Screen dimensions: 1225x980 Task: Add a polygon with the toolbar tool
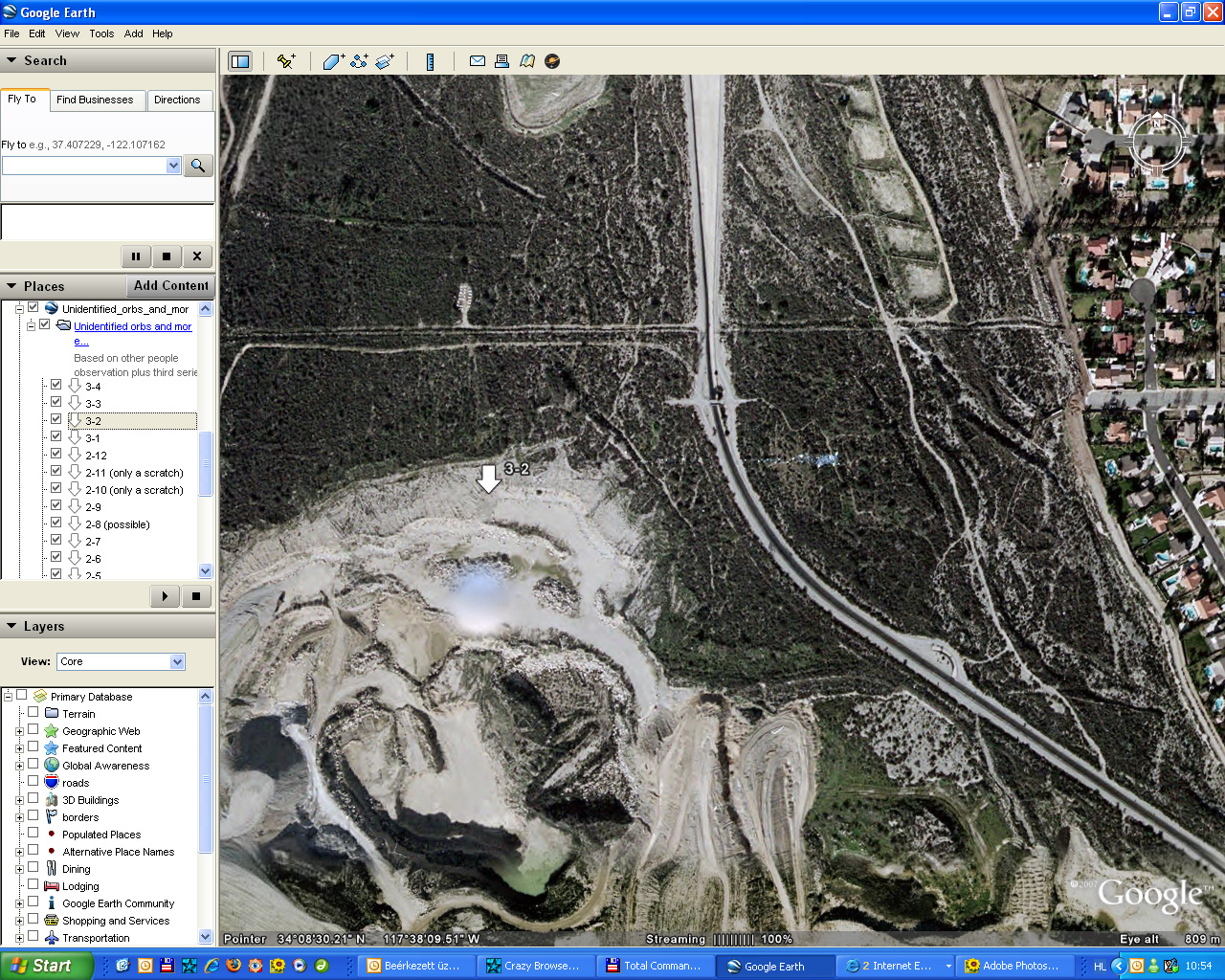point(333,61)
